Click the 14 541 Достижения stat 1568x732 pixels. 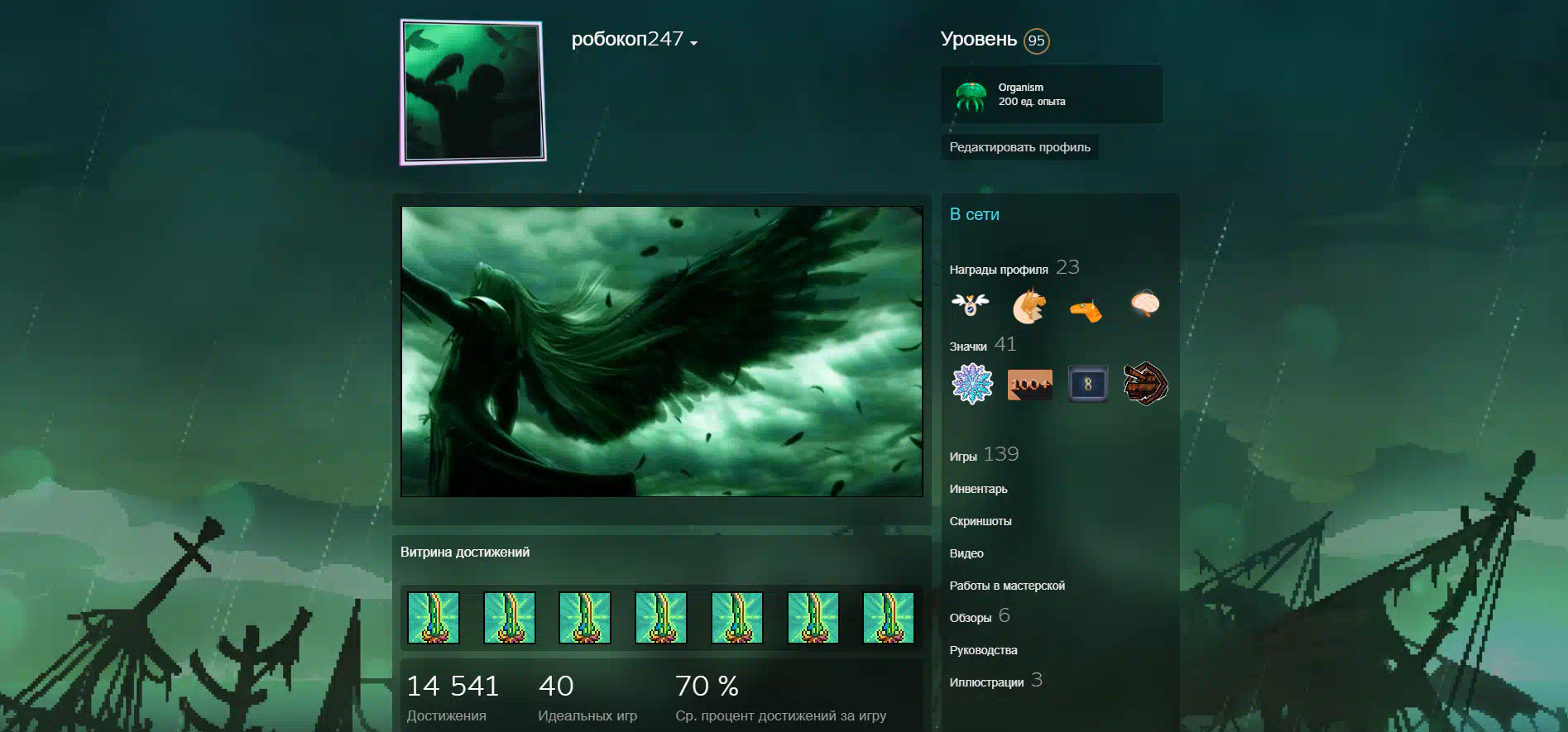click(453, 698)
